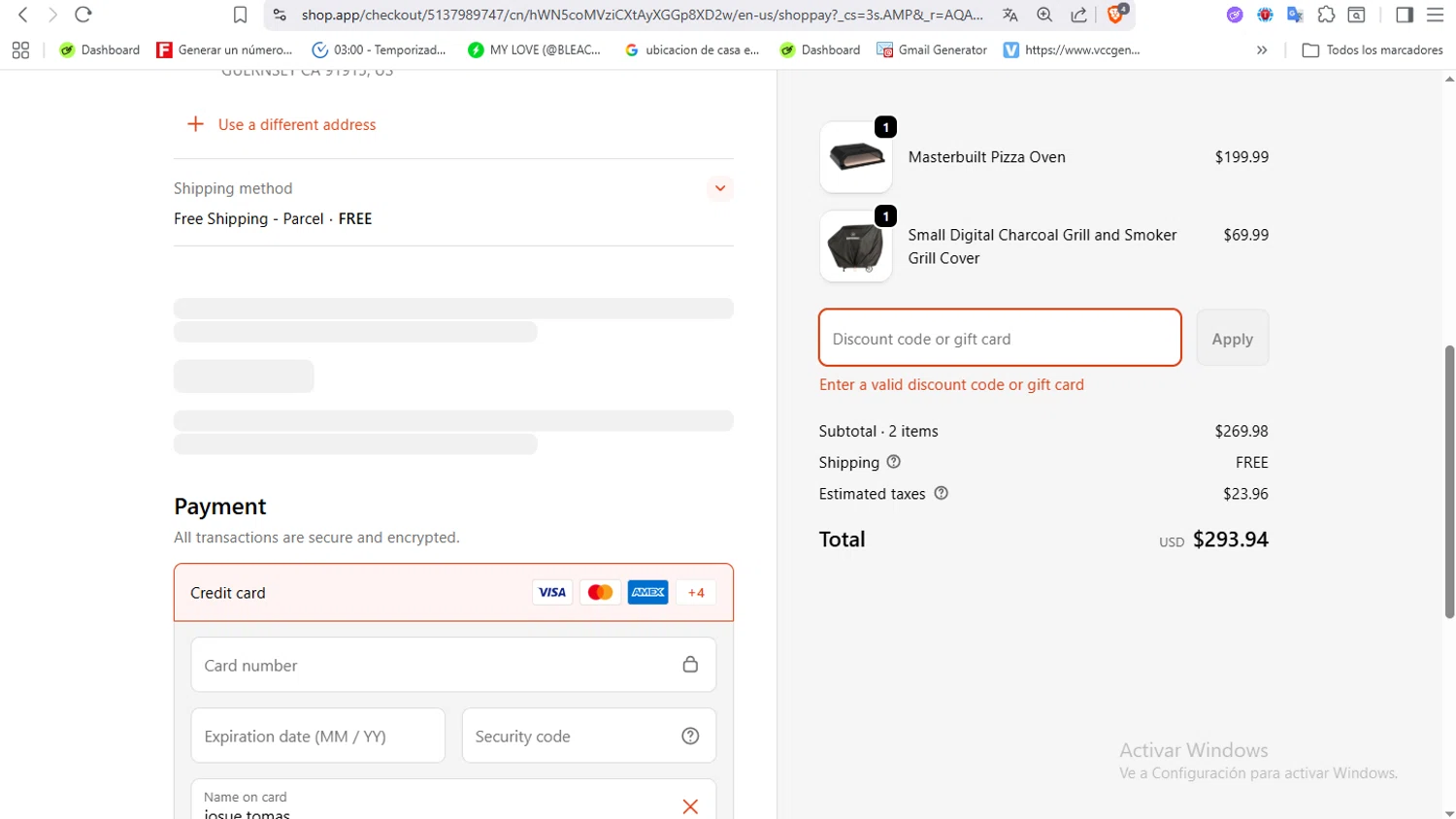Screen dimensions: 1456x819
Task: Go back to the previous page
Action: tap(22, 15)
